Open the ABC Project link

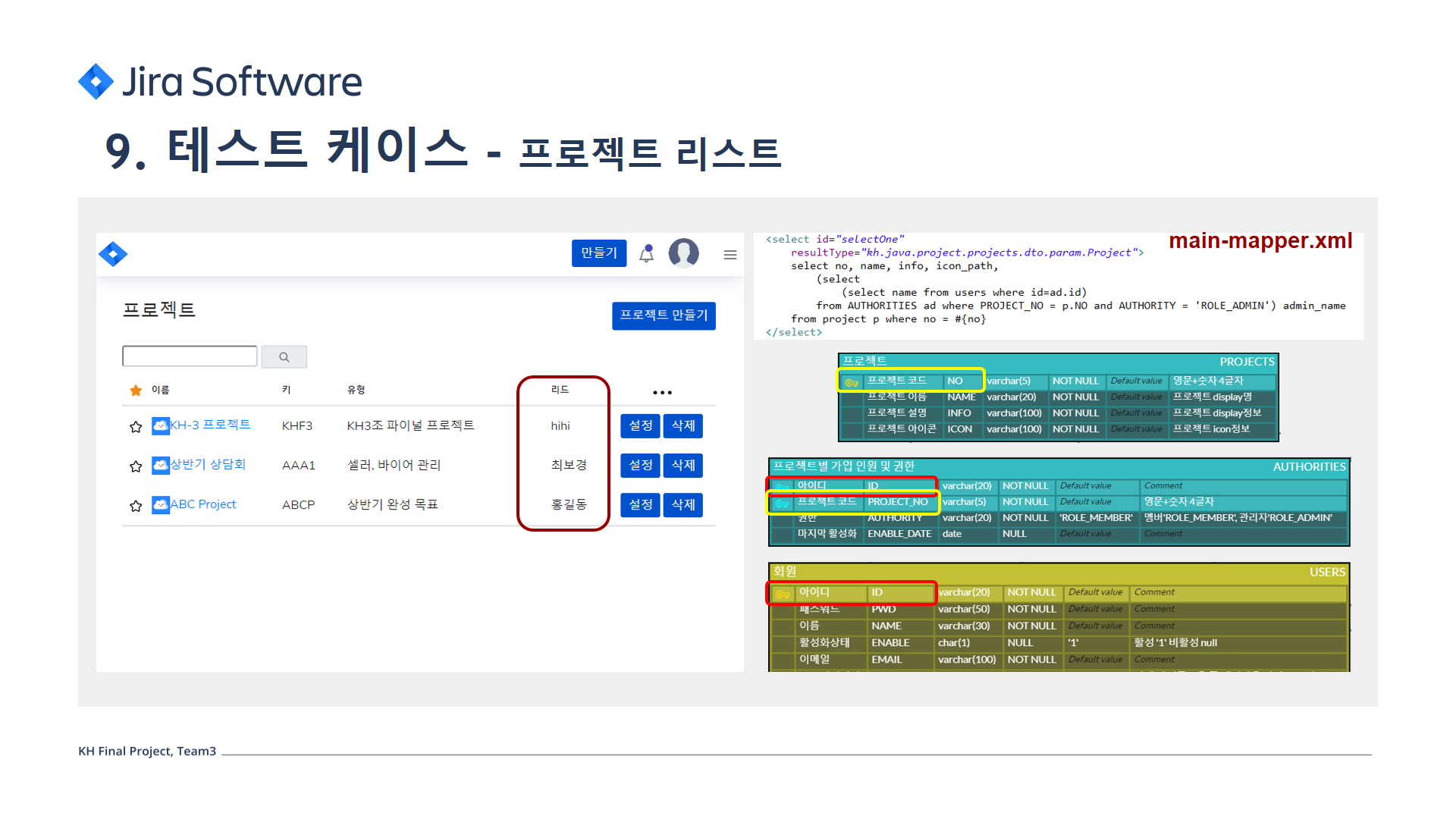[x=203, y=504]
